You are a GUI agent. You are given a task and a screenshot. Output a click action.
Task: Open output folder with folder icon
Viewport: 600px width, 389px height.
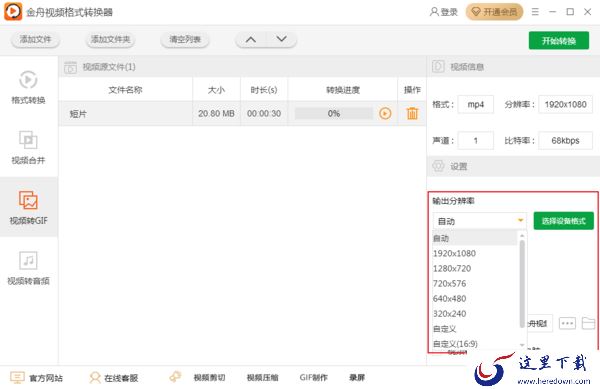click(x=588, y=323)
